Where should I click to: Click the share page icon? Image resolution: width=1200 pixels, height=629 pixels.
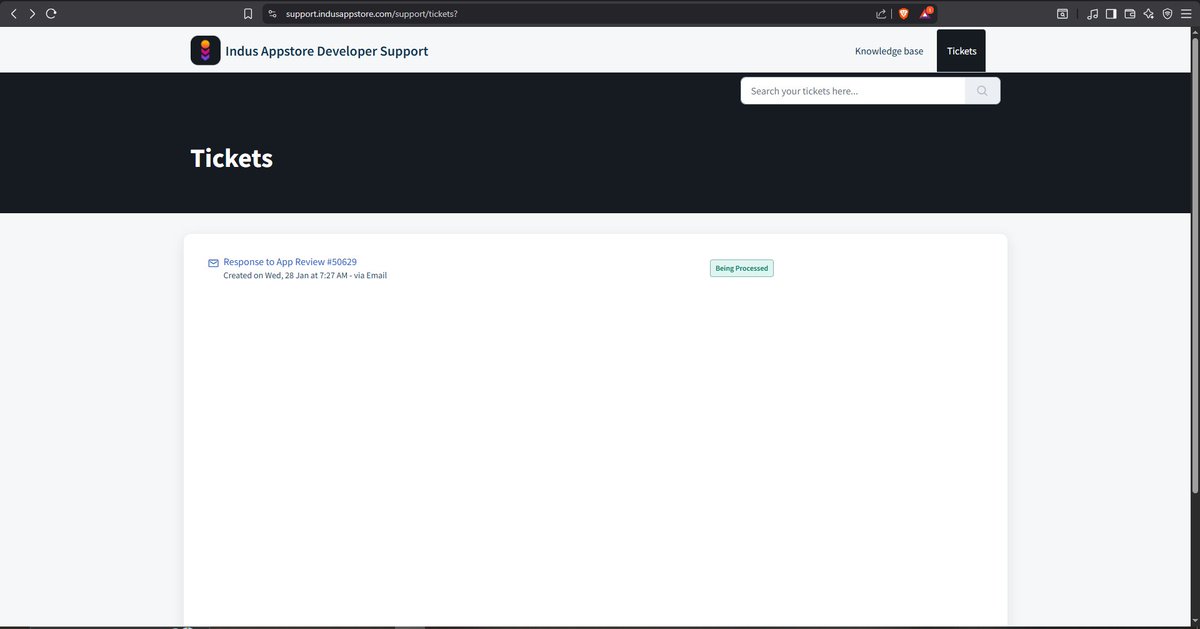pos(880,14)
